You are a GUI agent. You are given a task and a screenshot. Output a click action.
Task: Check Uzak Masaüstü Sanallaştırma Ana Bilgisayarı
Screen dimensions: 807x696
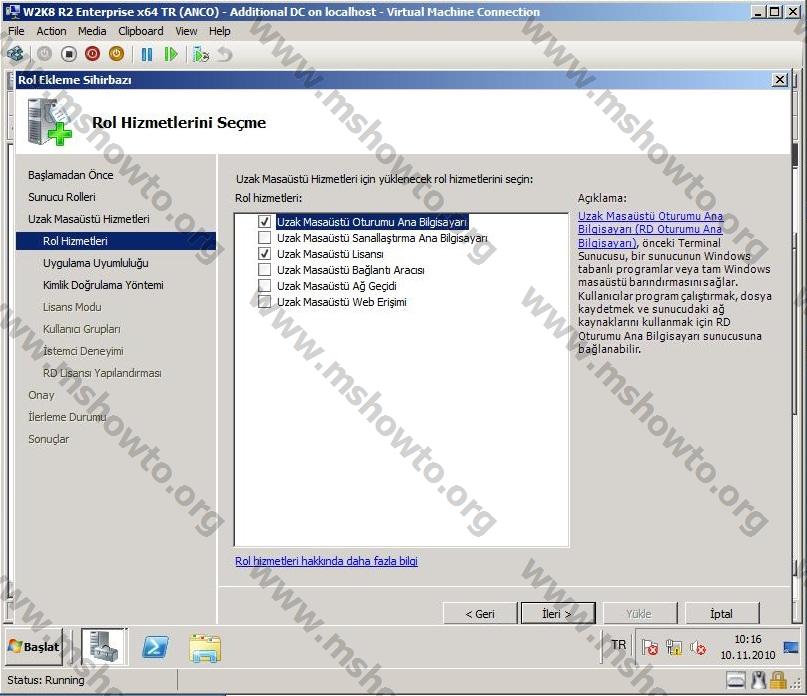[265, 238]
